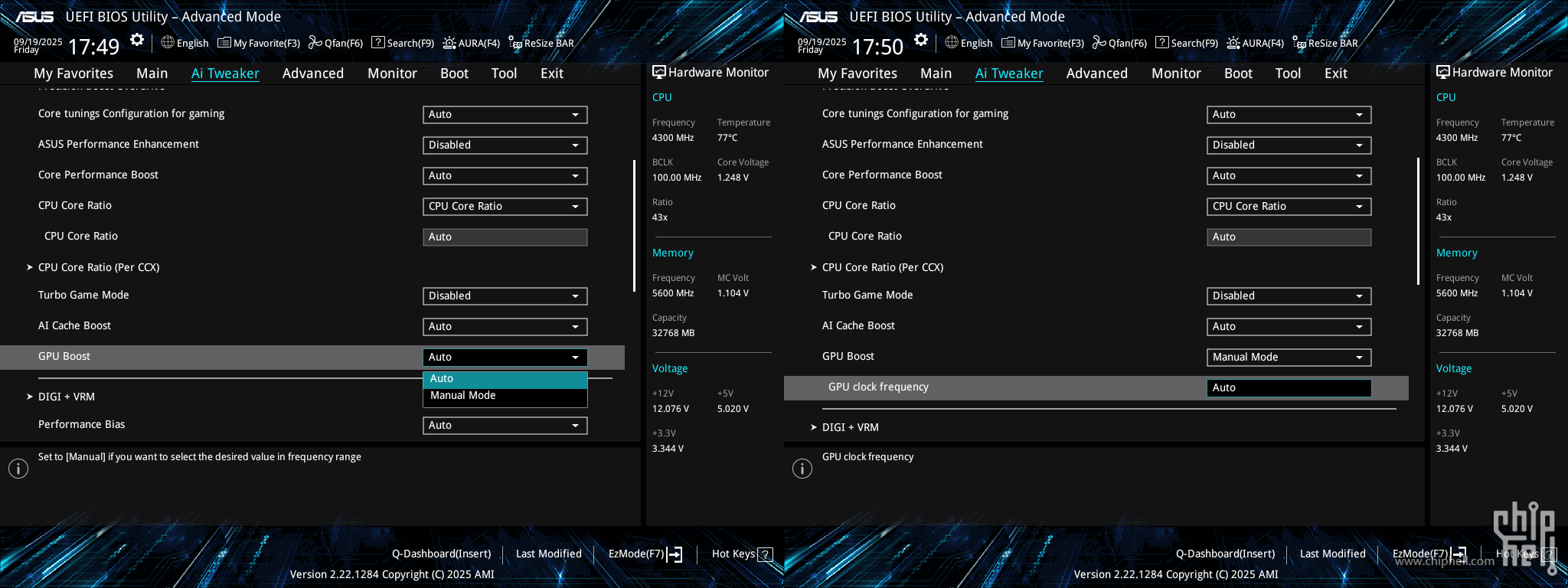Select Auto option in GPU Boost list
This screenshot has width=1568, height=588.
tap(505, 379)
